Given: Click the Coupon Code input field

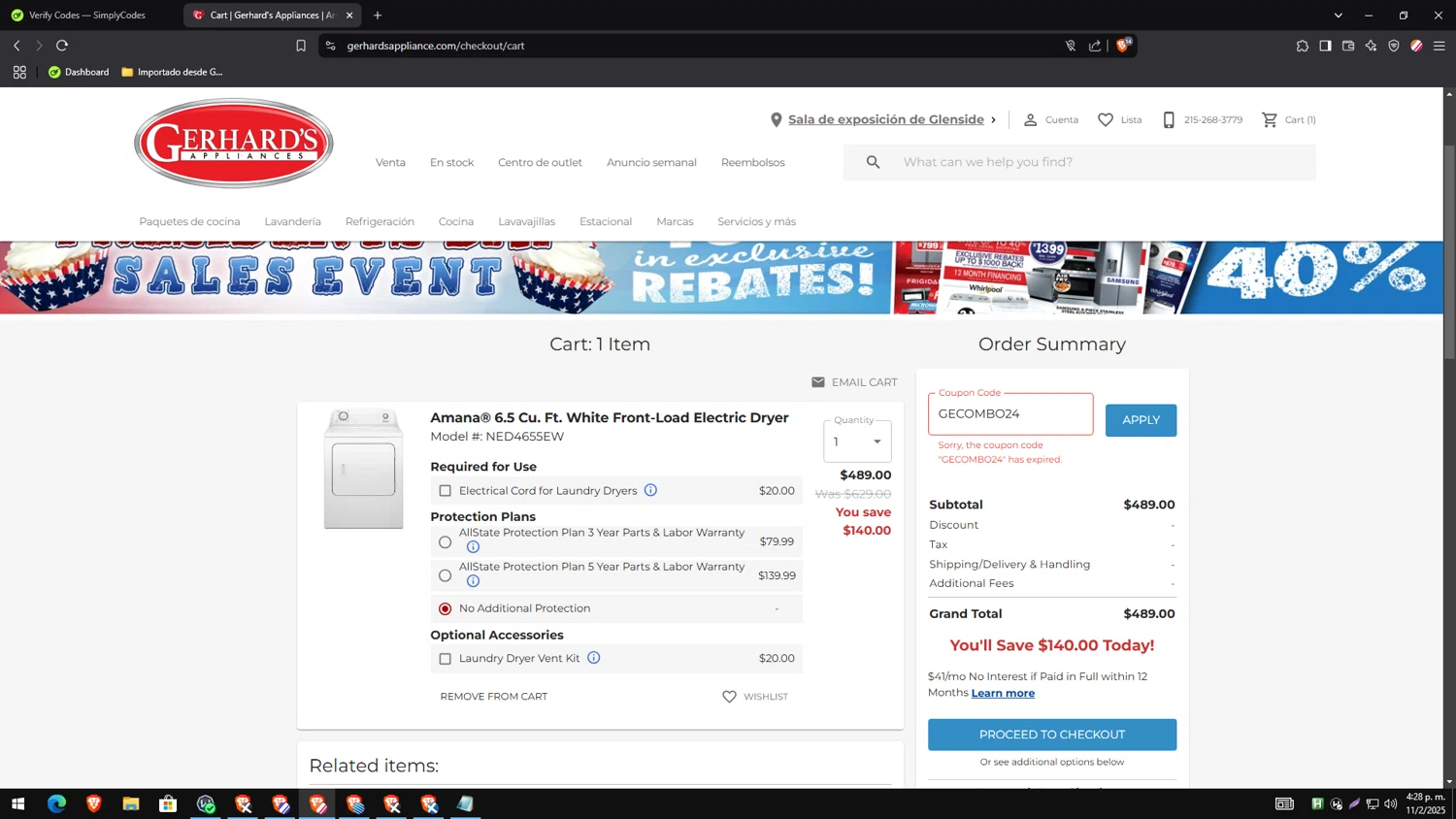Looking at the screenshot, I should 1010,414.
